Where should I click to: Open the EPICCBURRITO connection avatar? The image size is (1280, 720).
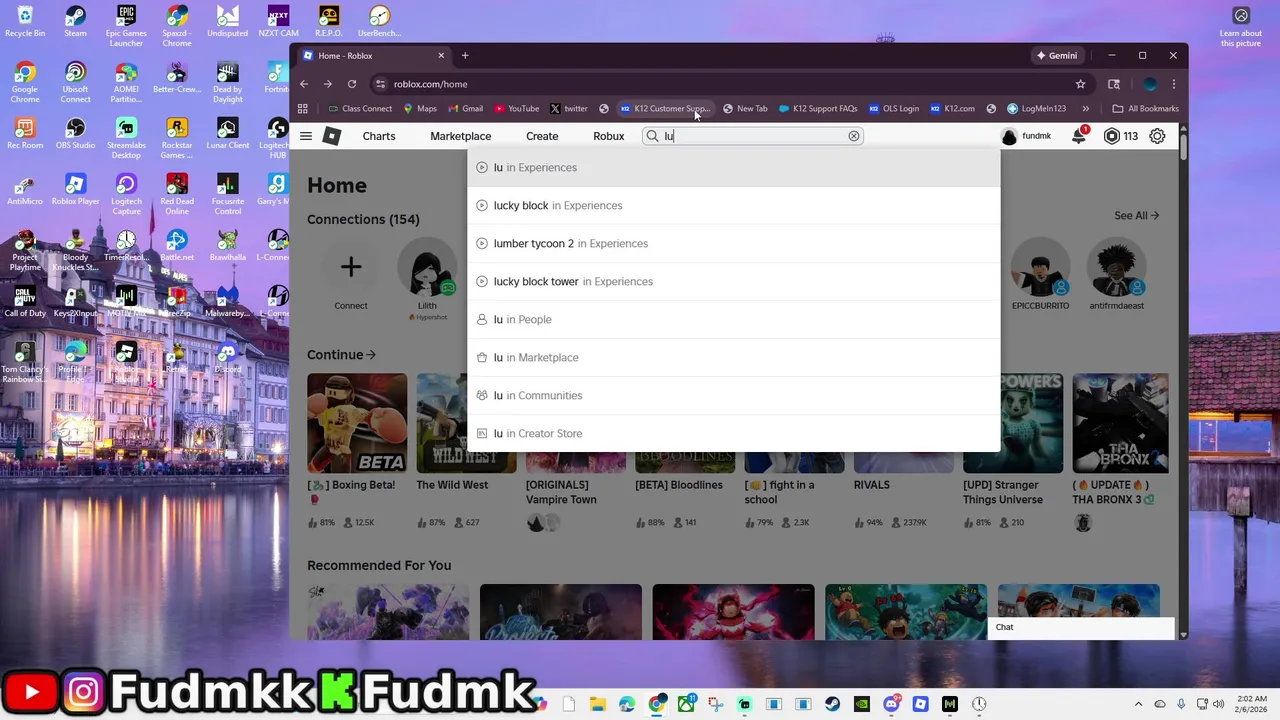tap(1041, 267)
